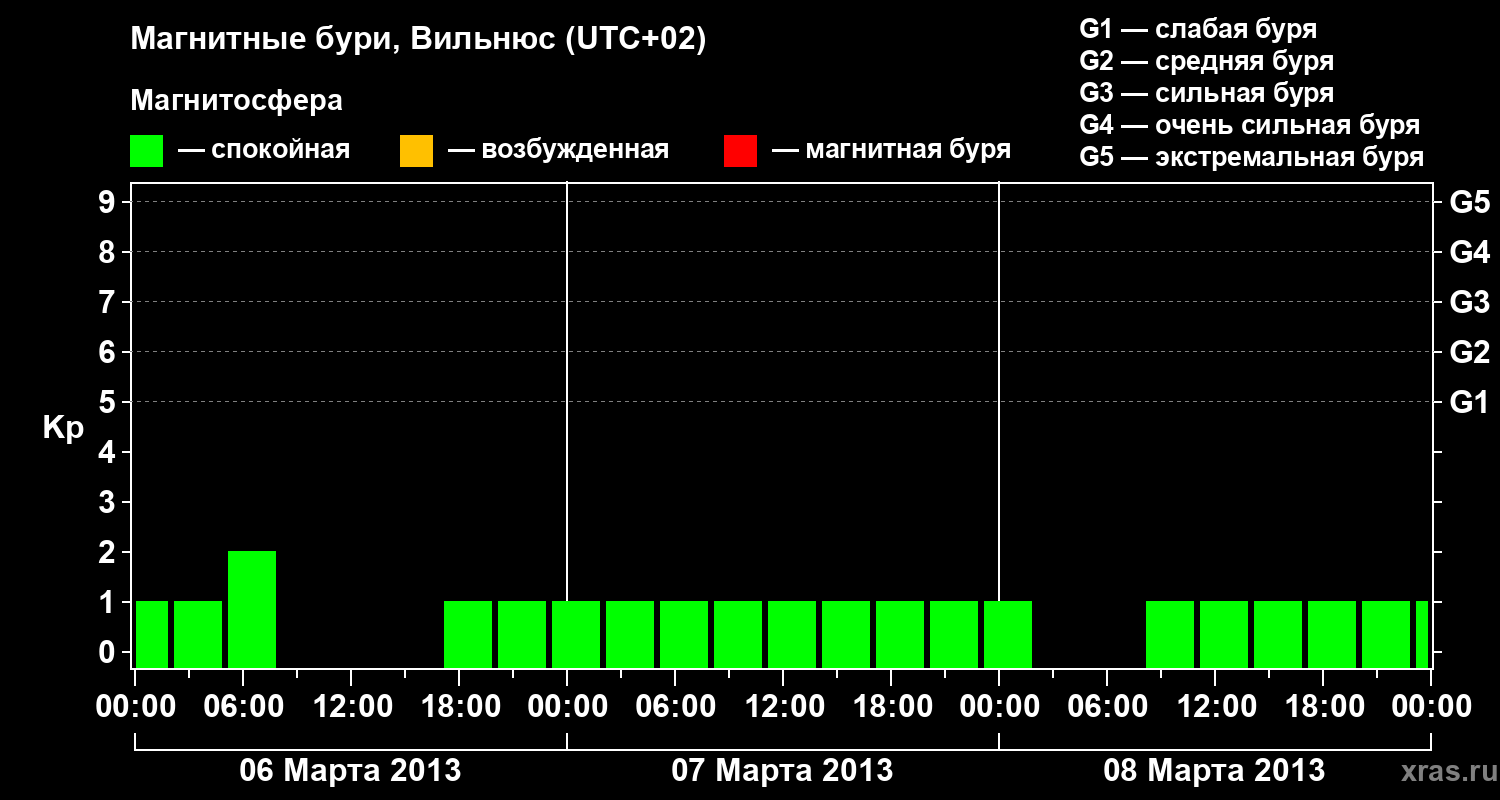Click the '08 Марта 2013' date label

[x=1214, y=771]
